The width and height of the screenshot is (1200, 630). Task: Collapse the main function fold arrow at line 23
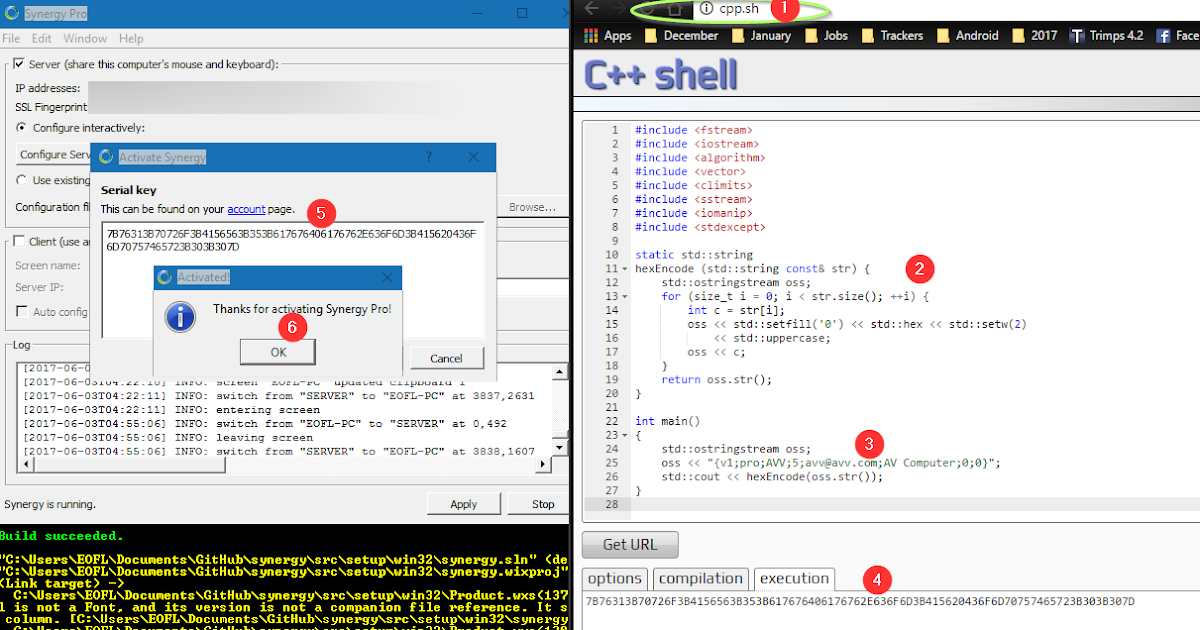625,435
